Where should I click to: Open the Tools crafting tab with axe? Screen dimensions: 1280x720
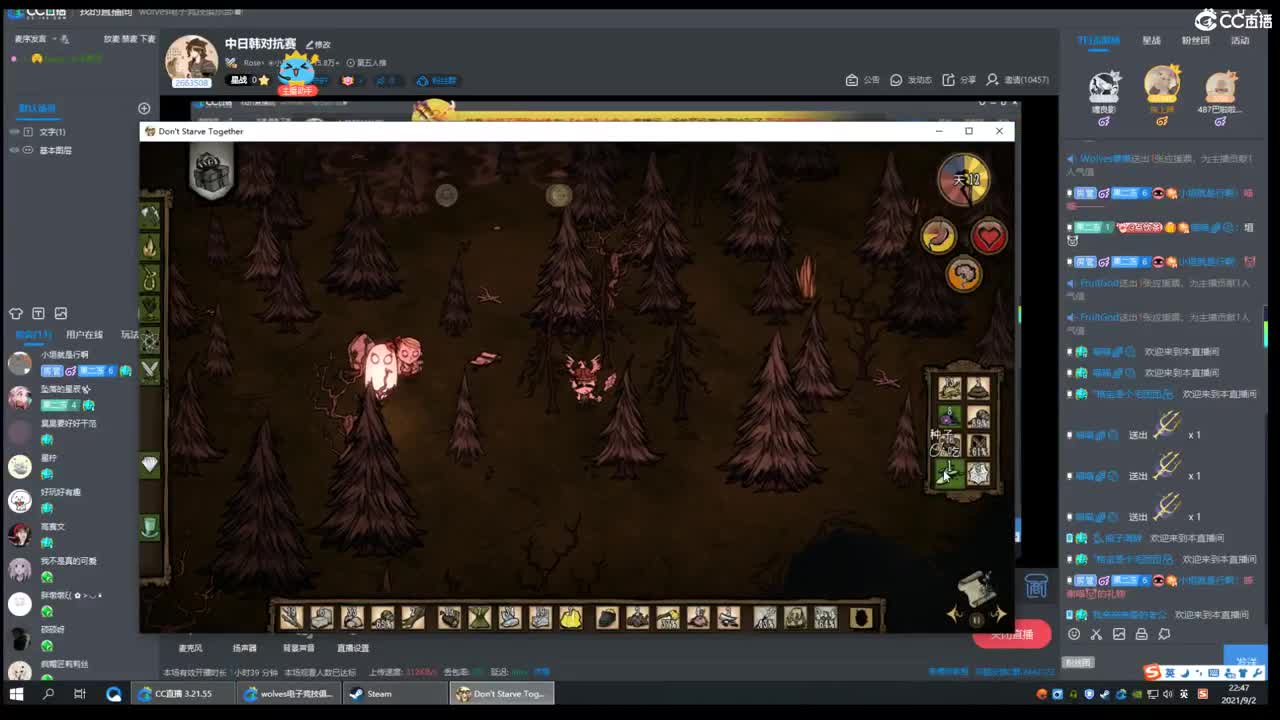click(149, 214)
